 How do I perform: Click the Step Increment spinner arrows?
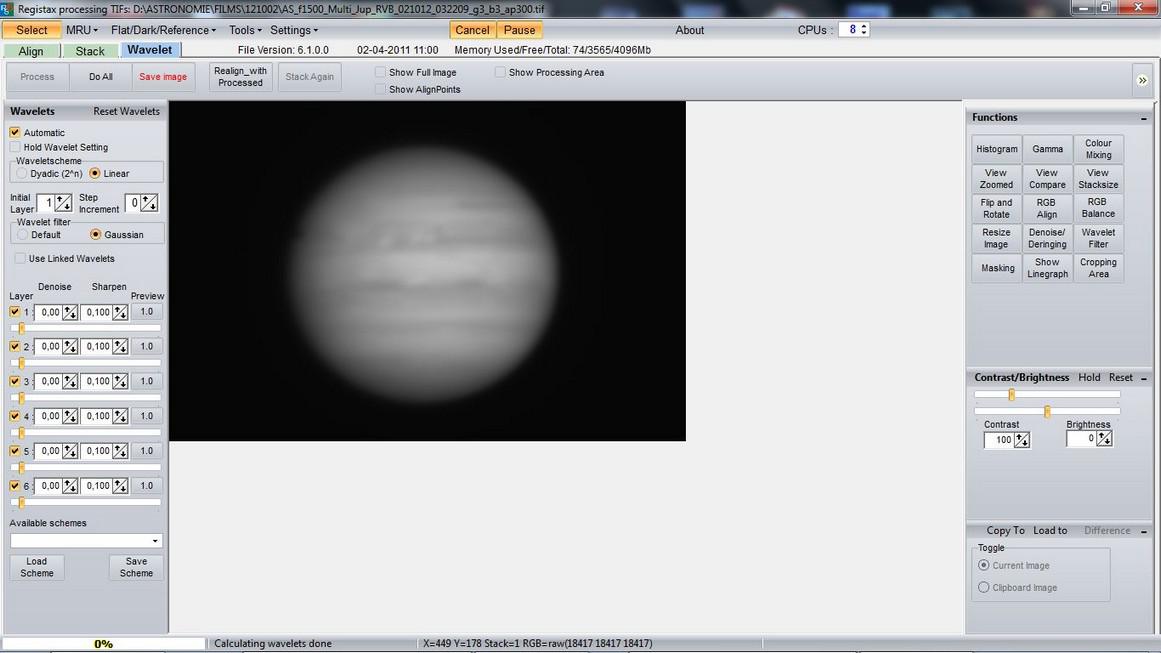(150, 203)
